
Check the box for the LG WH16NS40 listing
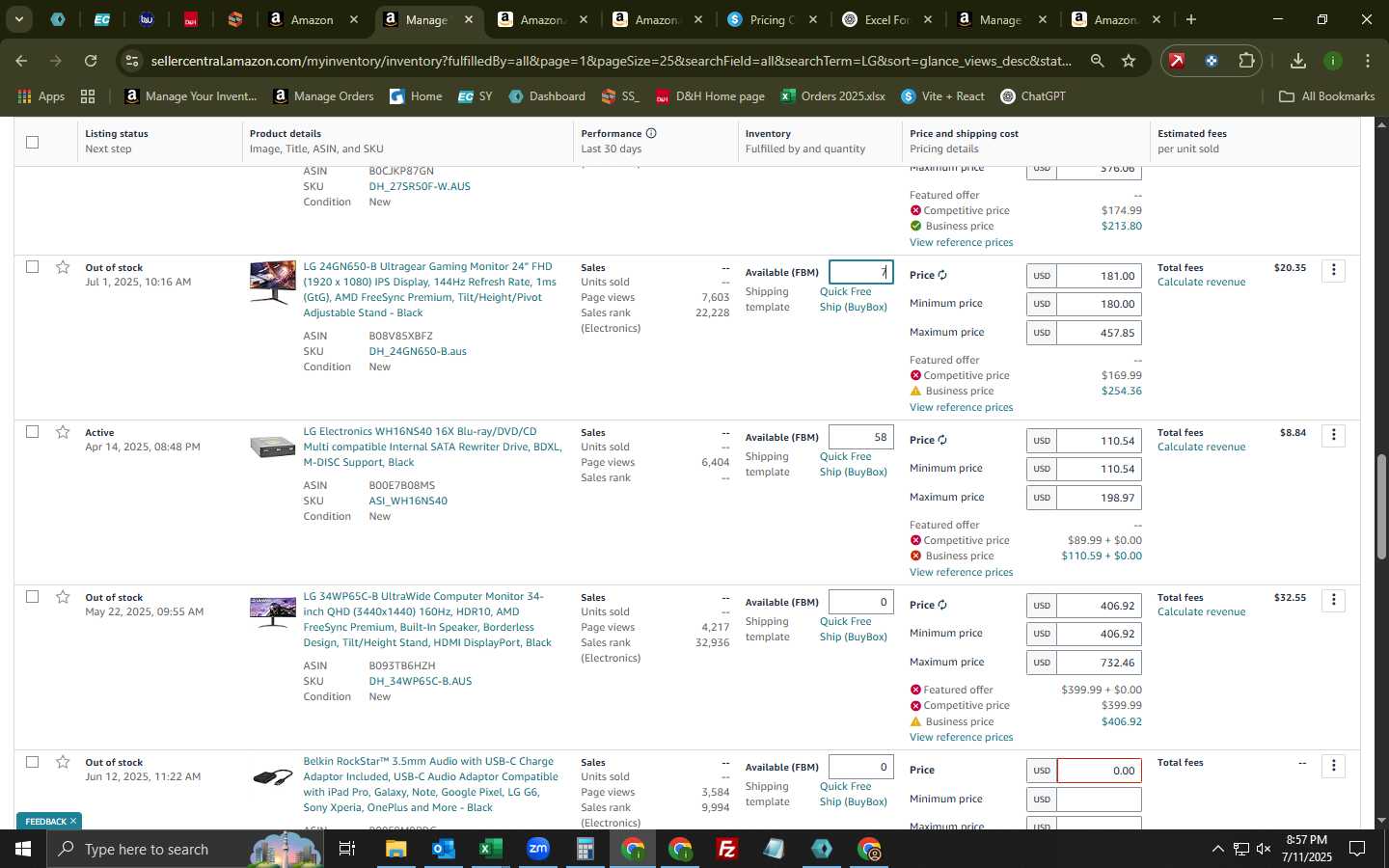pyautogui.click(x=32, y=431)
